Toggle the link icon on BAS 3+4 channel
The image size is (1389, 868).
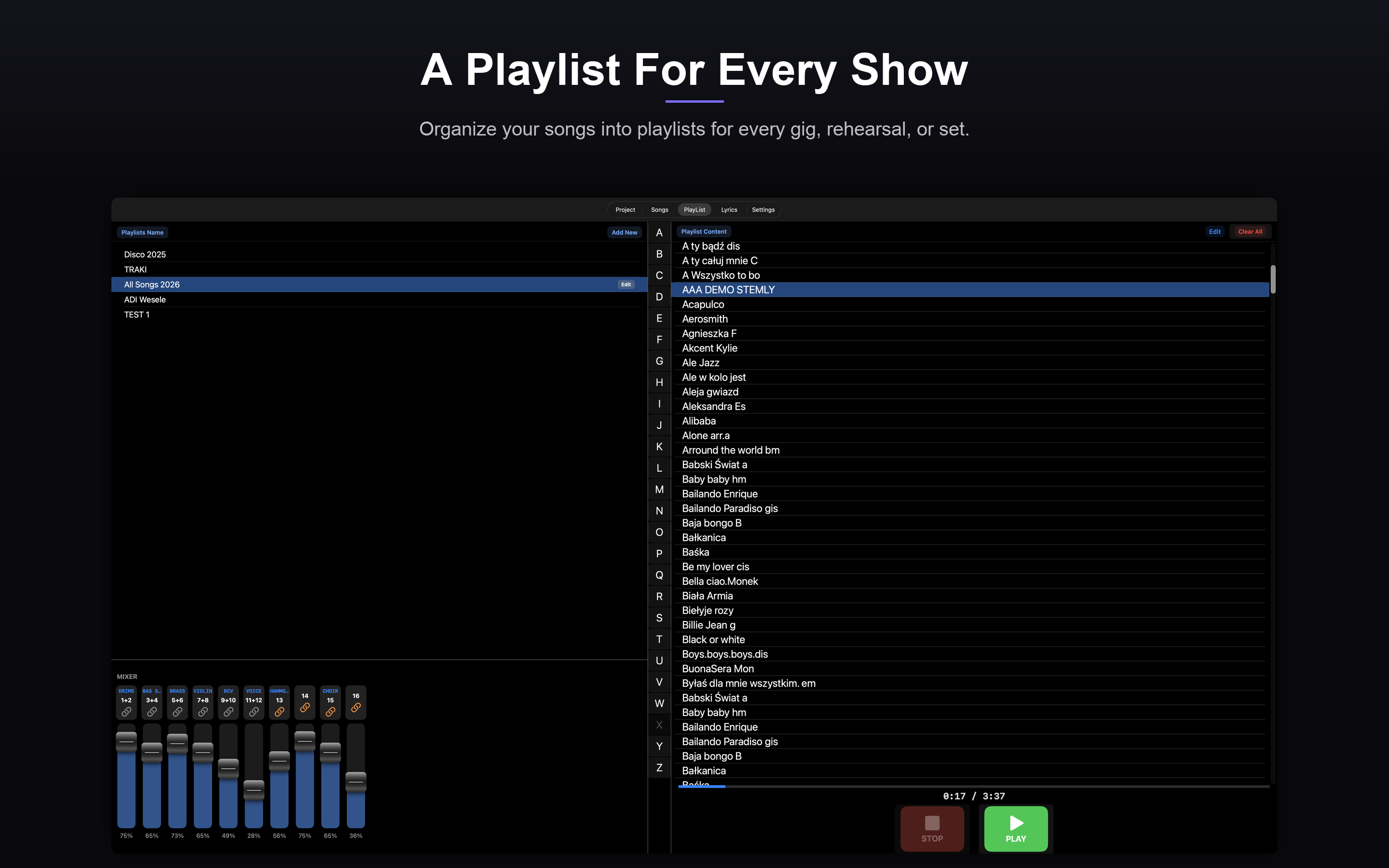151,712
